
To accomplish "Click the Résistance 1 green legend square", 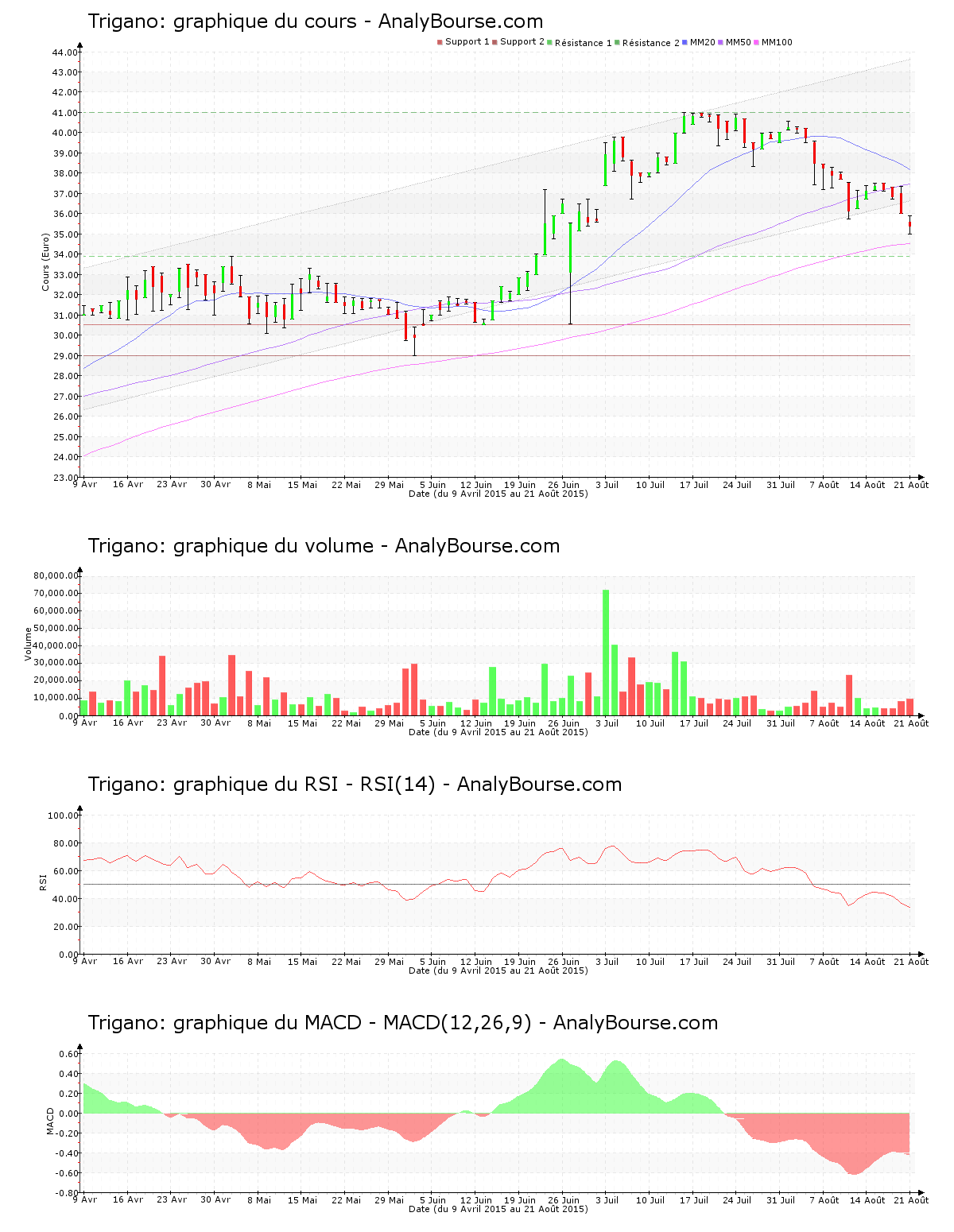I will [549, 42].
